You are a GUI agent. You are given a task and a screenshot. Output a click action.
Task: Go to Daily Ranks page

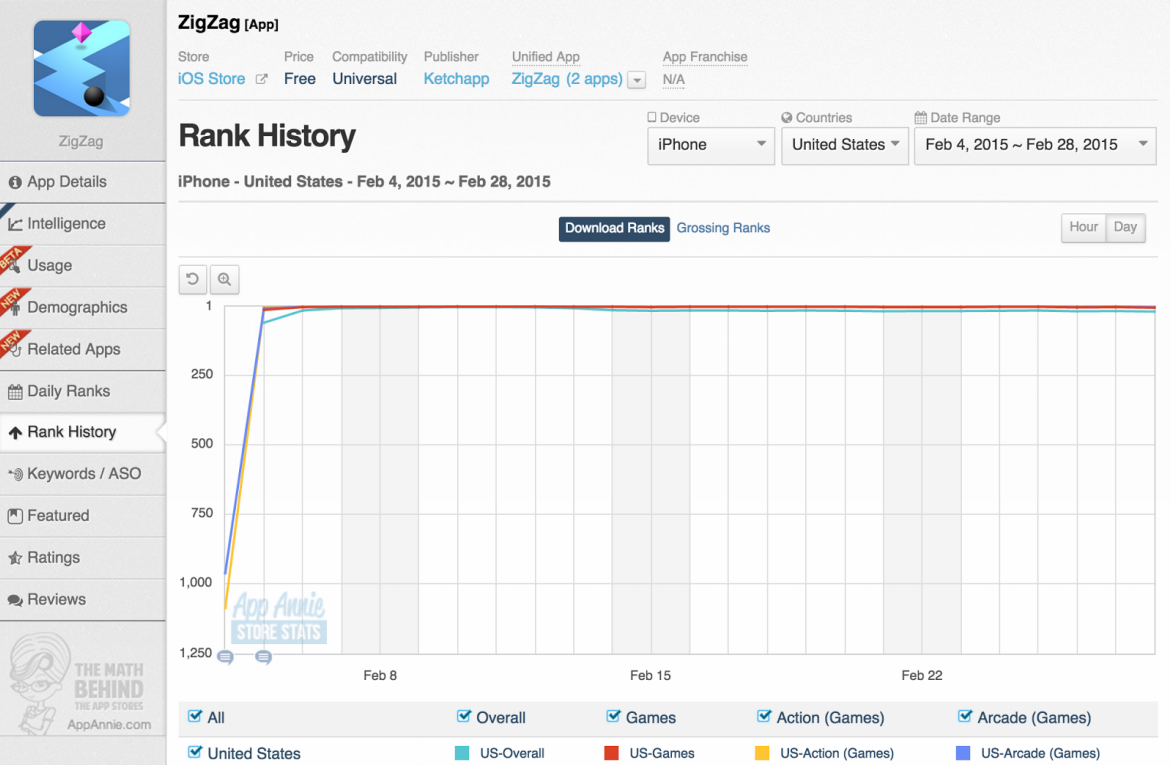coord(83,391)
